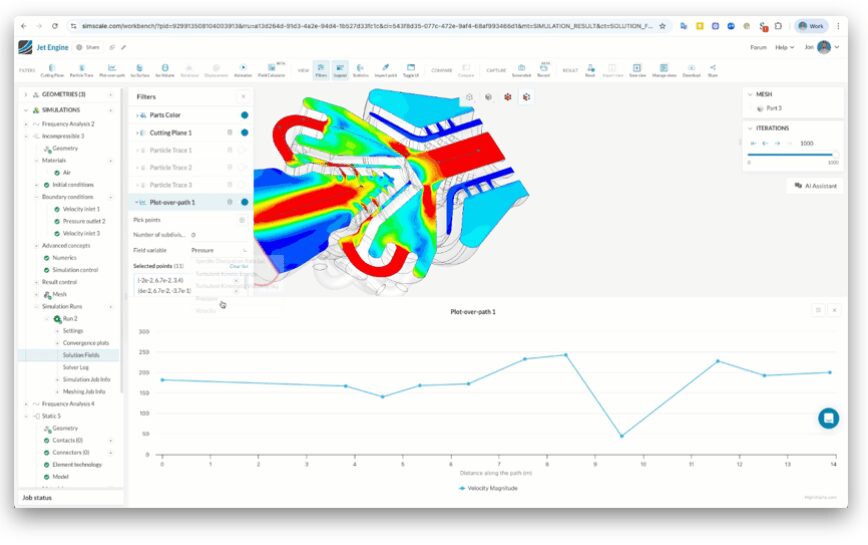Disable the Plot-over-path 1 filter toggle
868x545 pixels.
point(244,202)
